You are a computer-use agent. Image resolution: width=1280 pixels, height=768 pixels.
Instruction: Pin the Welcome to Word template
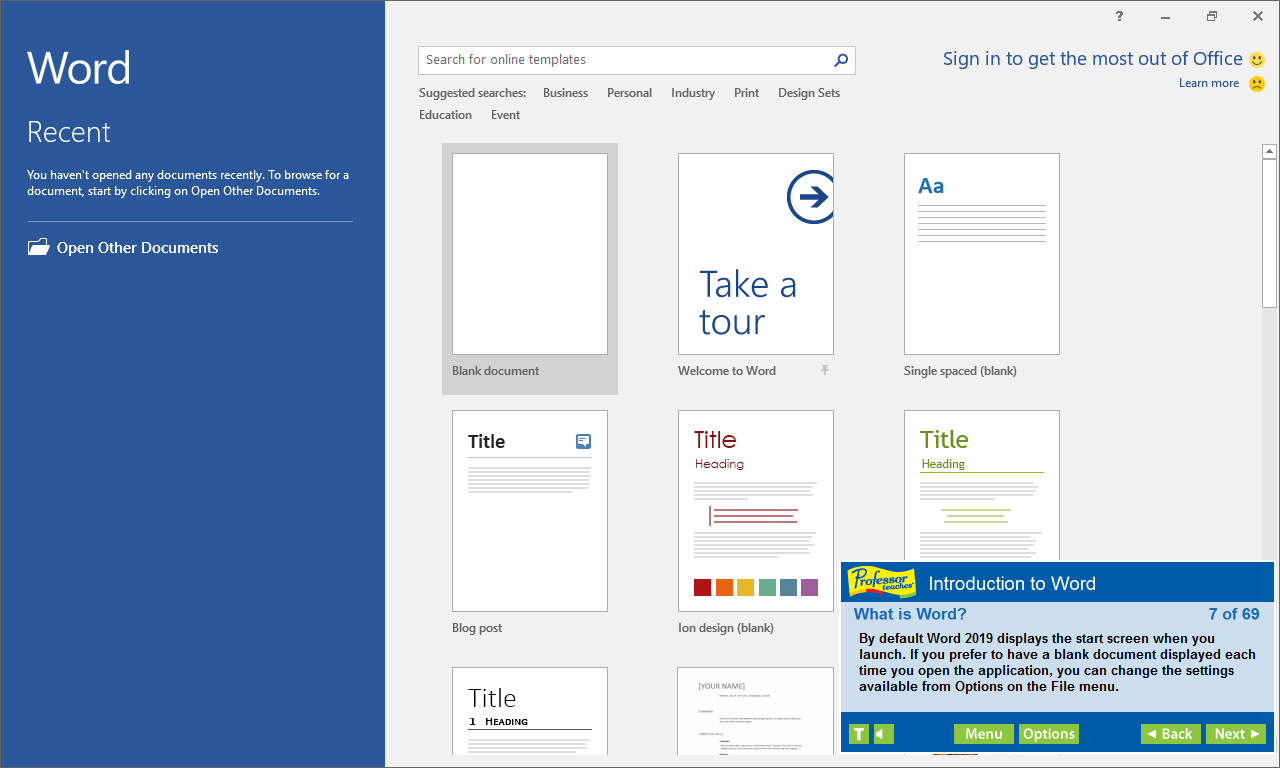click(x=824, y=370)
